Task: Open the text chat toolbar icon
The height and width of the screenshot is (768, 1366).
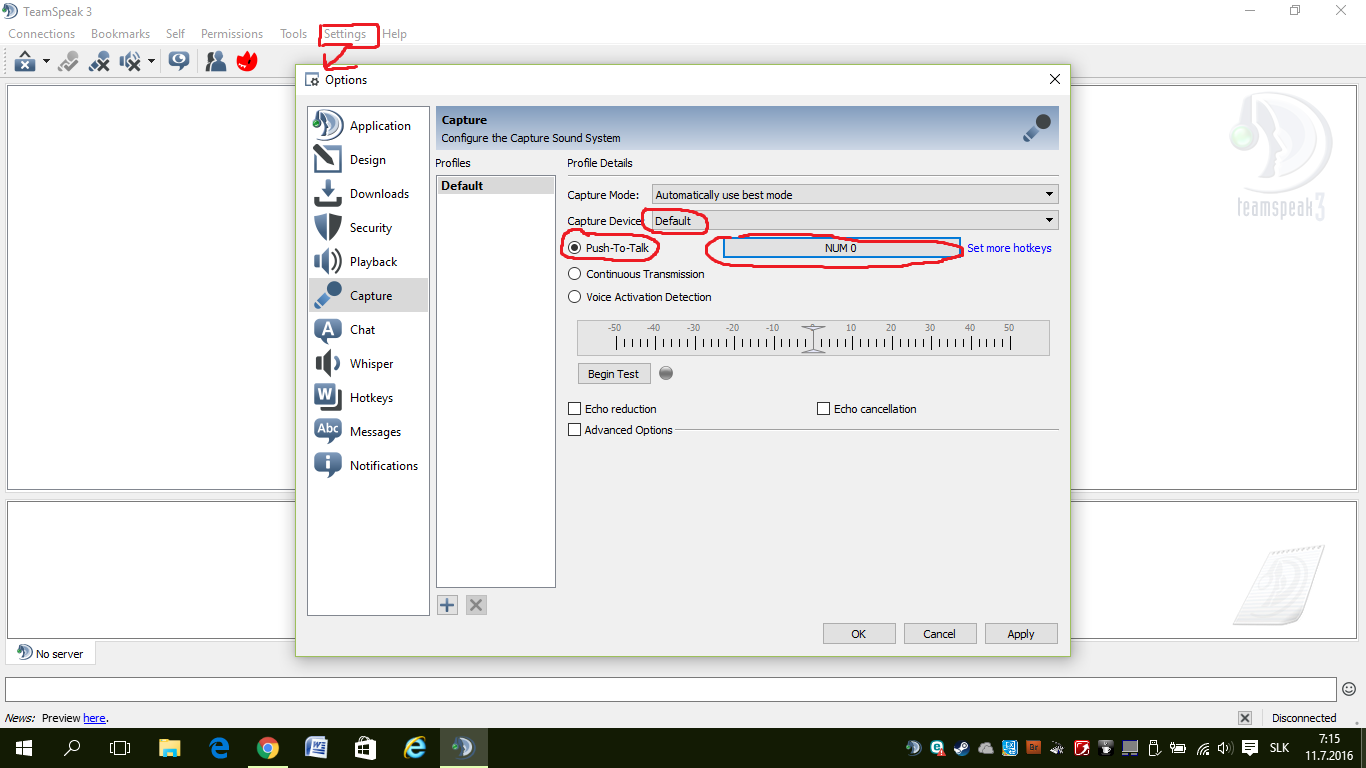Action: 179,62
